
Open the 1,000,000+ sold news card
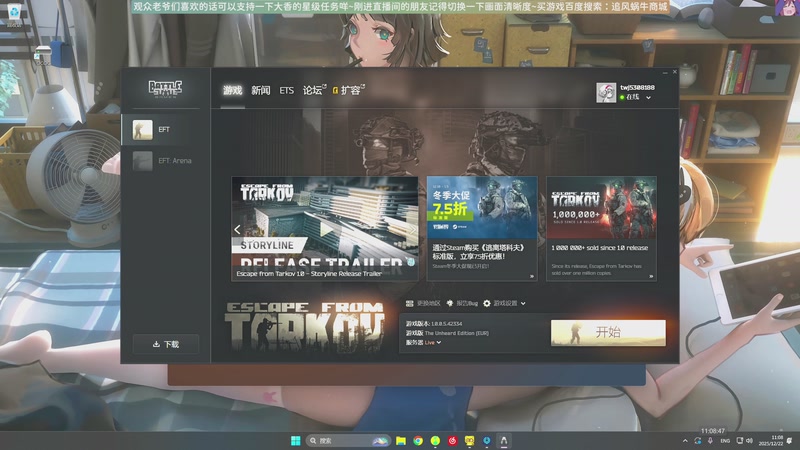point(601,228)
